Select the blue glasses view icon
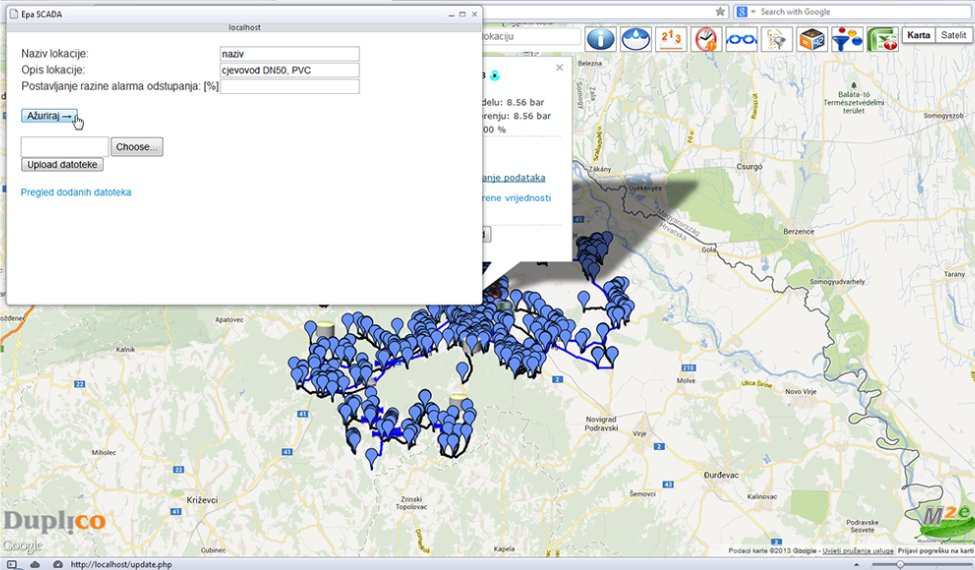Screen dimensions: 975x570 (x=741, y=39)
